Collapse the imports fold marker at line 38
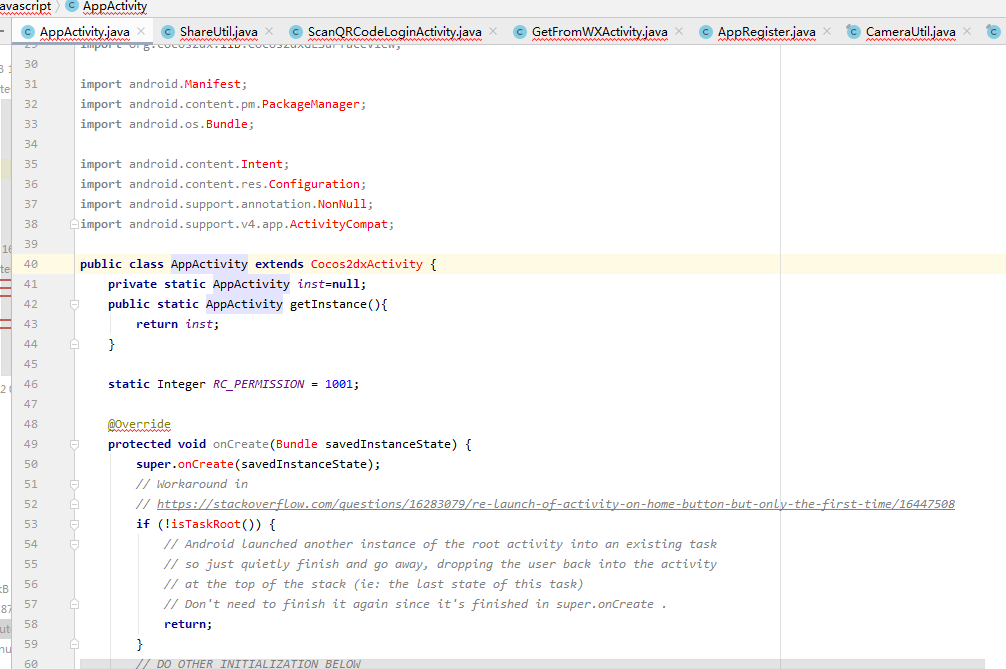The image size is (1006, 669). click(x=74, y=224)
